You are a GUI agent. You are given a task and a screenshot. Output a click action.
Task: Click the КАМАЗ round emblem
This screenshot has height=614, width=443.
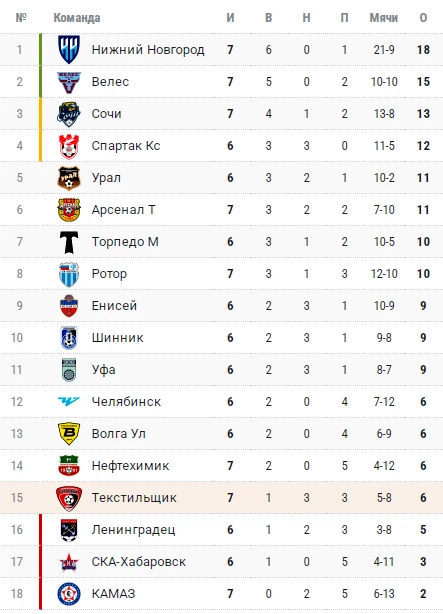(x=69, y=594)
